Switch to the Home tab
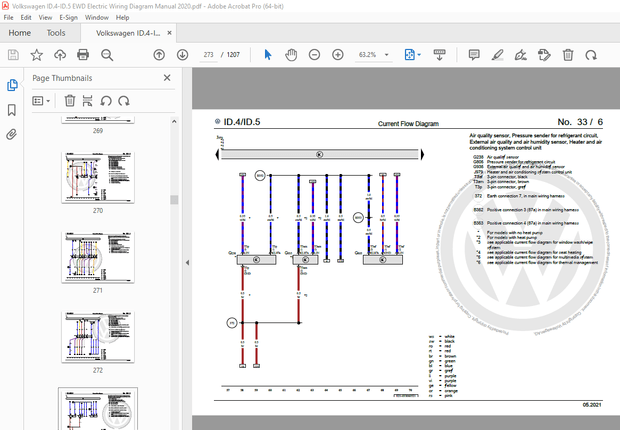This screenshot has width=620, height=430. (20, 33)
